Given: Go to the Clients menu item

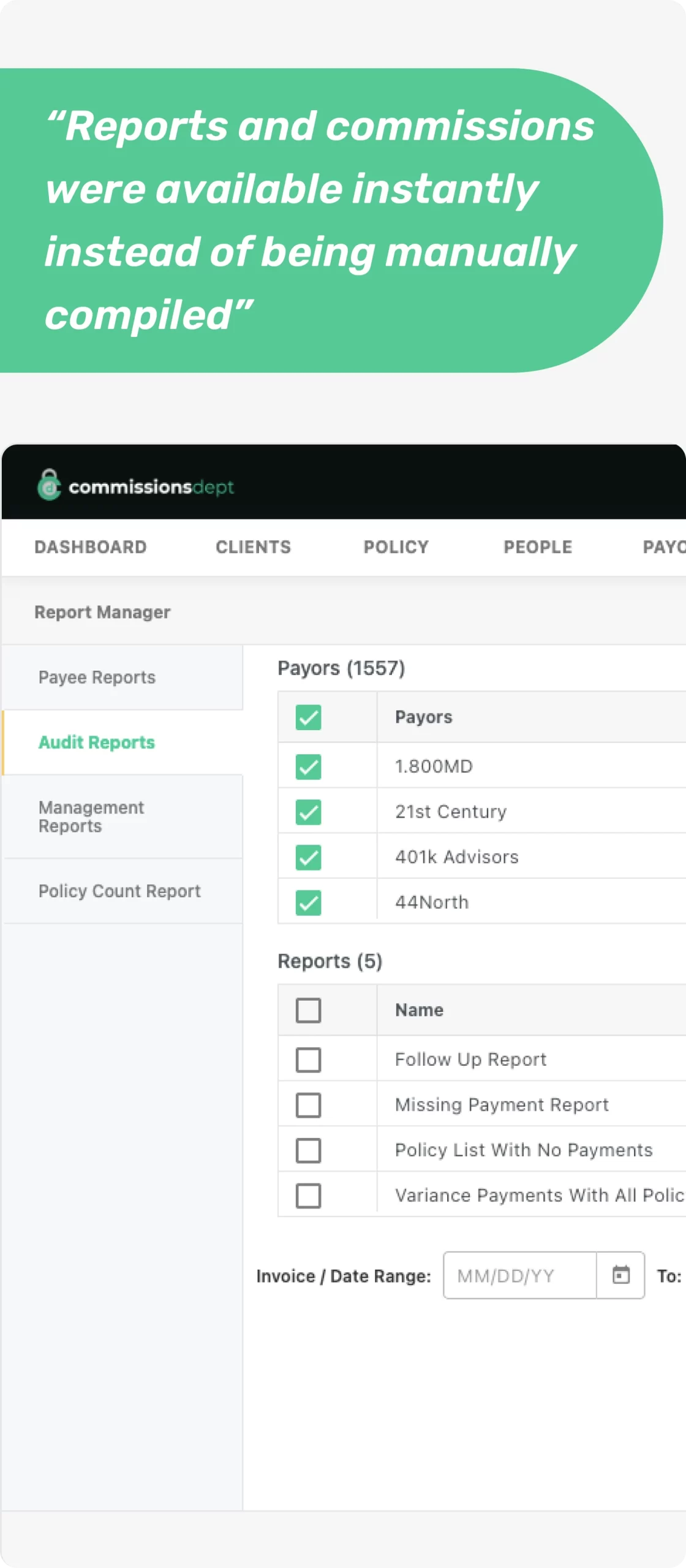Looking at the screenshot, I should click(253, 547).
